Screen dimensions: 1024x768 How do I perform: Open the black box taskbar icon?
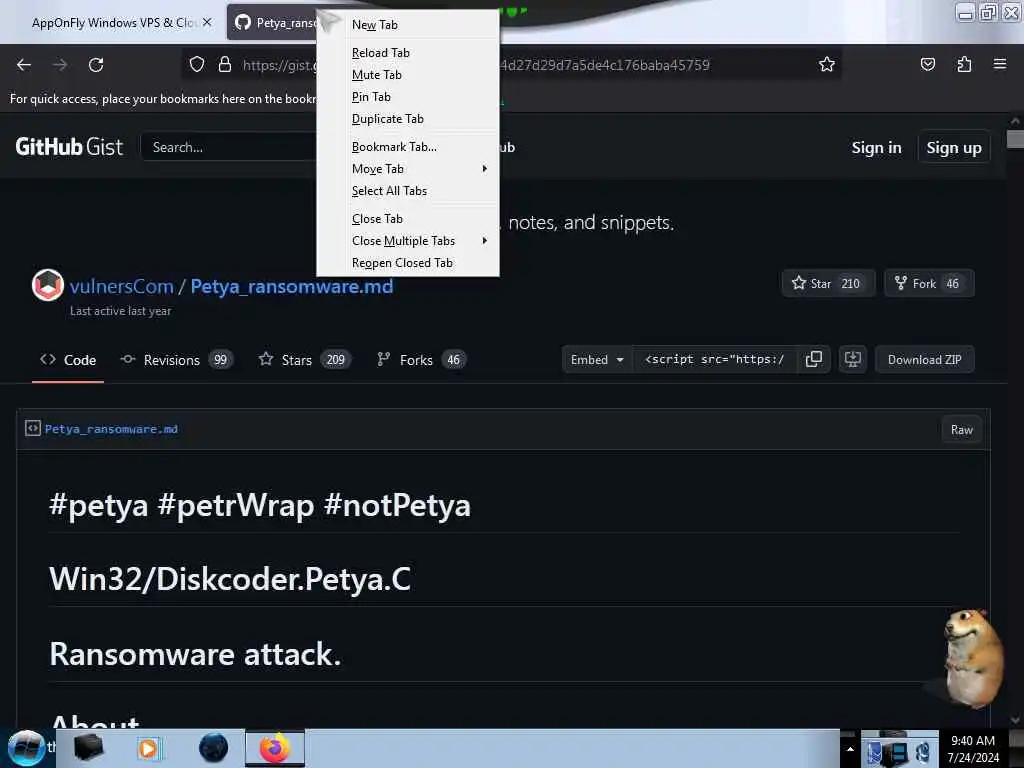coord(88,748)
